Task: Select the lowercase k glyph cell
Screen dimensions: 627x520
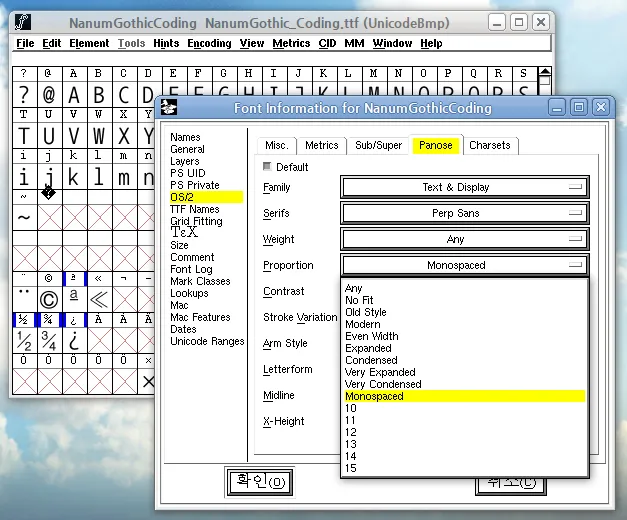Action: [74, 177]
